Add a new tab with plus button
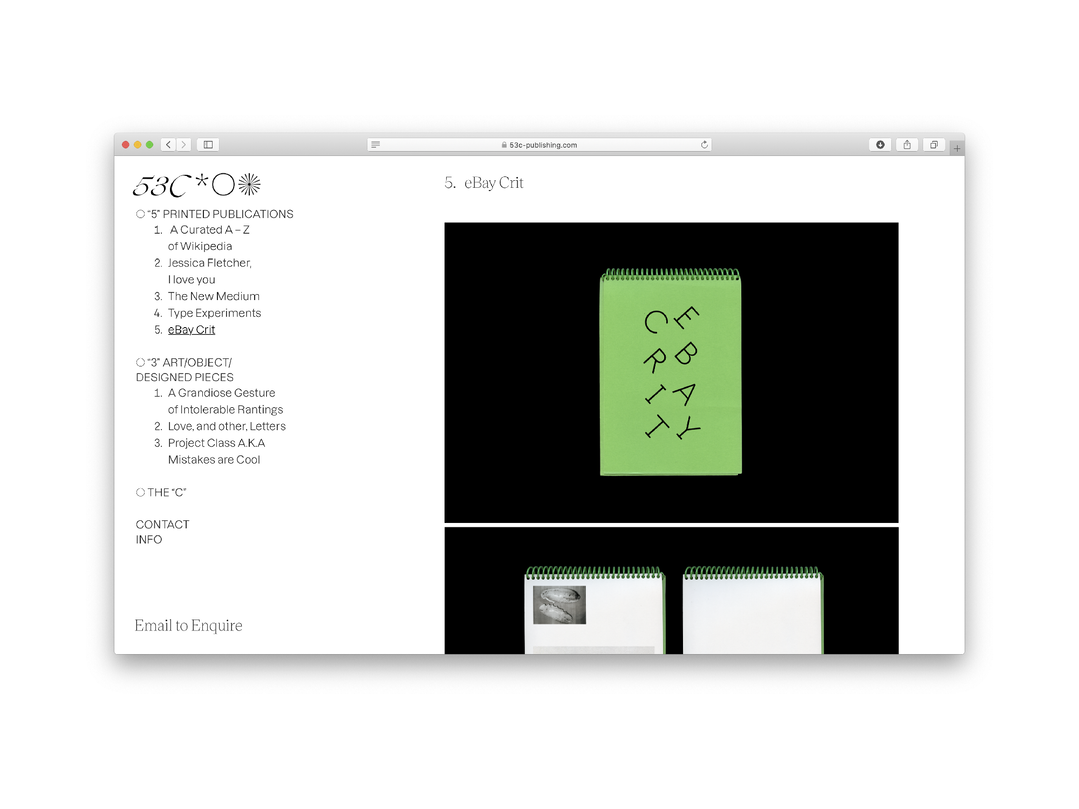 [957, 148]
